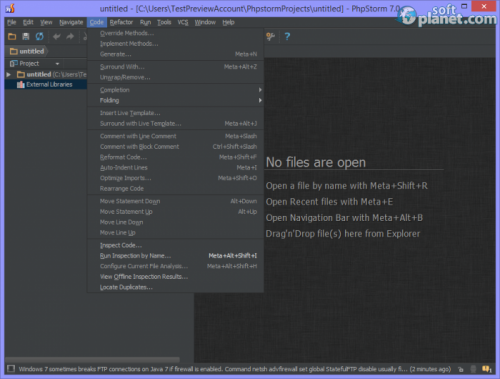Select View Offline Inspection Results entry

pos(176,277)
